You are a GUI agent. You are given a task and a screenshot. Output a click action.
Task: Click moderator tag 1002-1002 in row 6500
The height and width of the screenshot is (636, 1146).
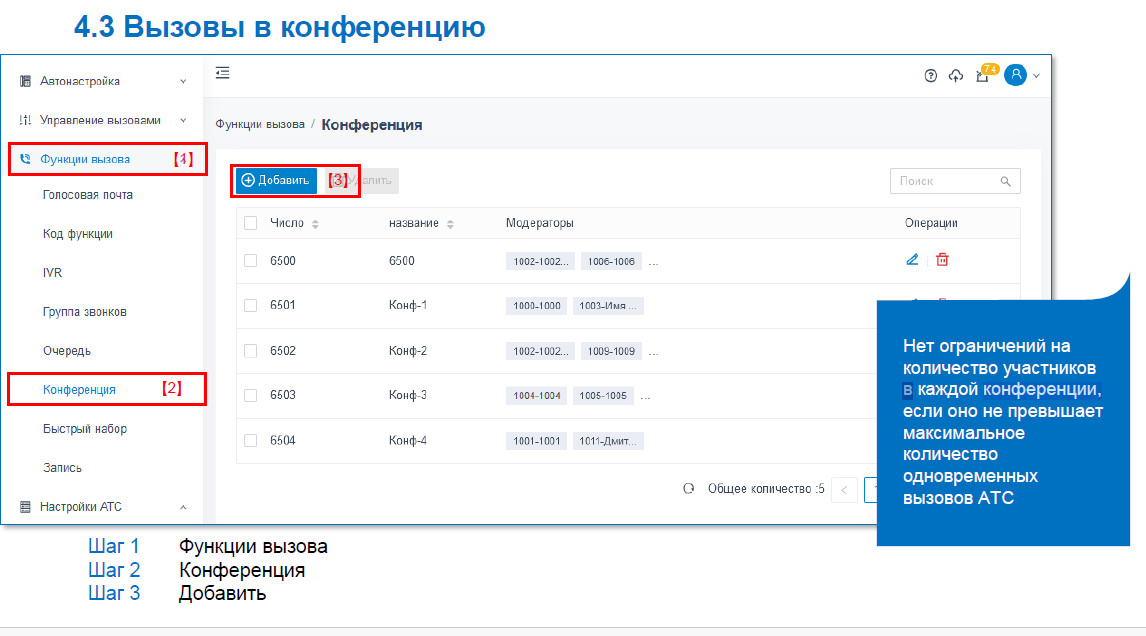click(540, 262)
